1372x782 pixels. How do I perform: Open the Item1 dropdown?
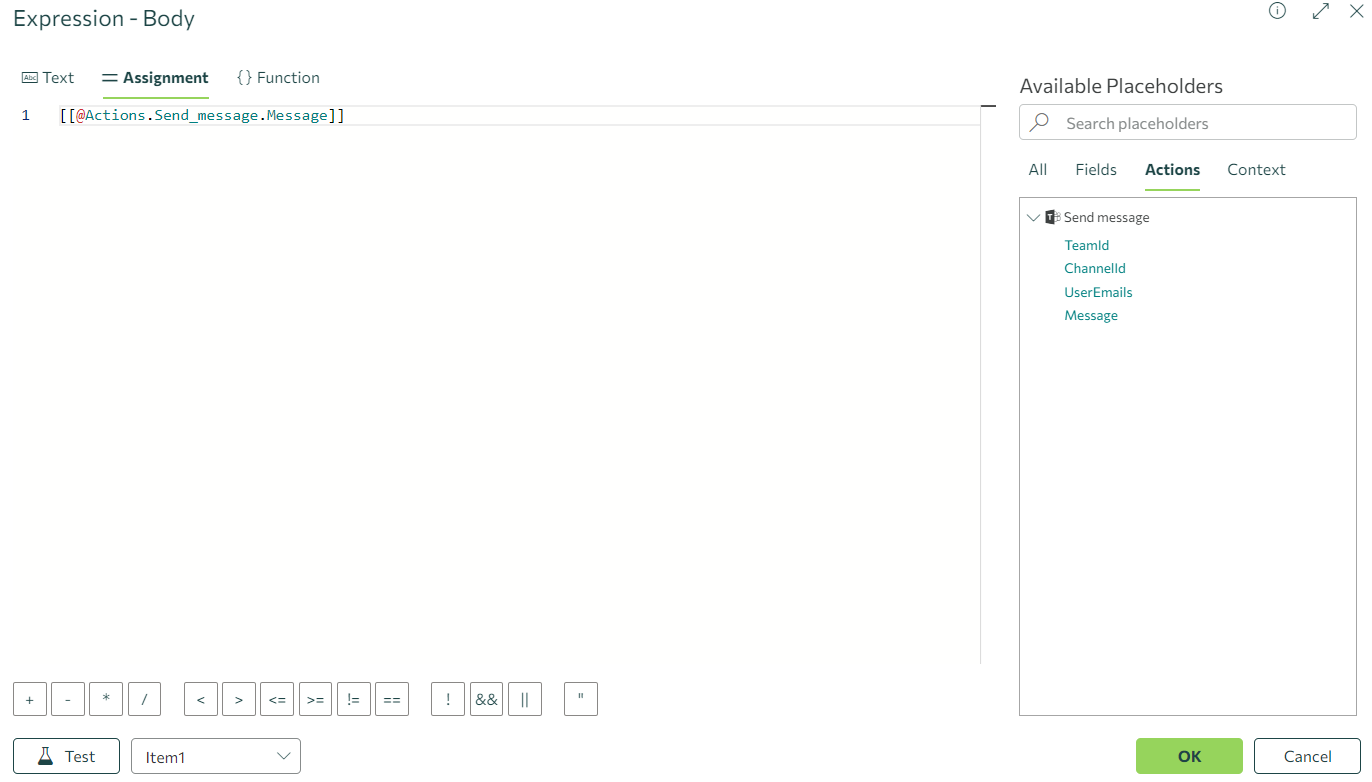[216, 756]
